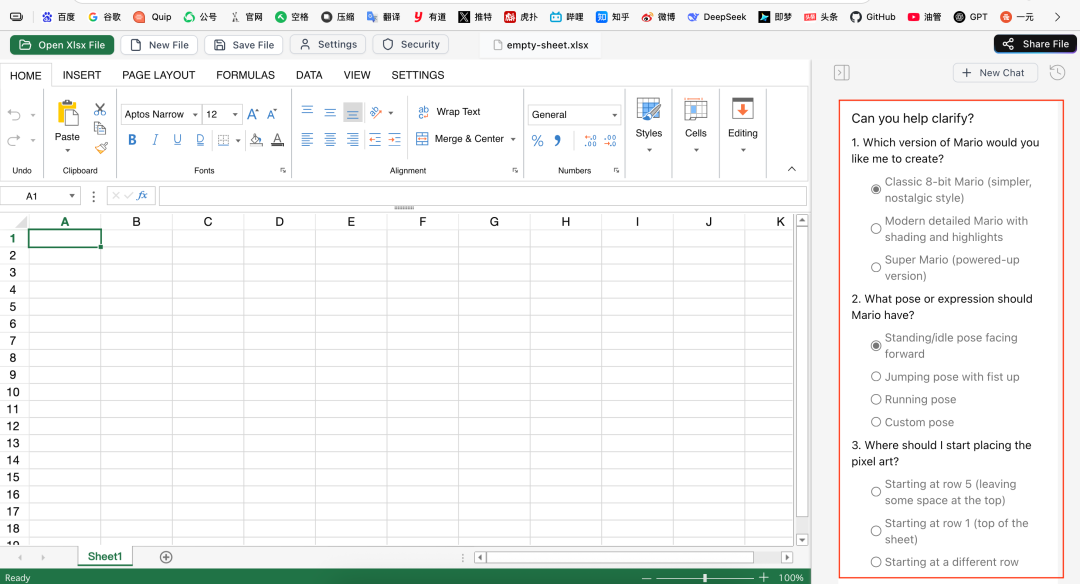The height and width of the screenshot is (584, 1080).
Task: Select Starting at row 1 option
Action: click(x=876, y=531)
